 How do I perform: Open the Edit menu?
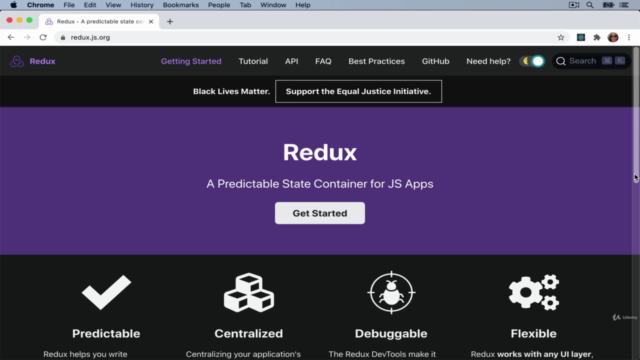pyautogui.click(x=90, y=5)
